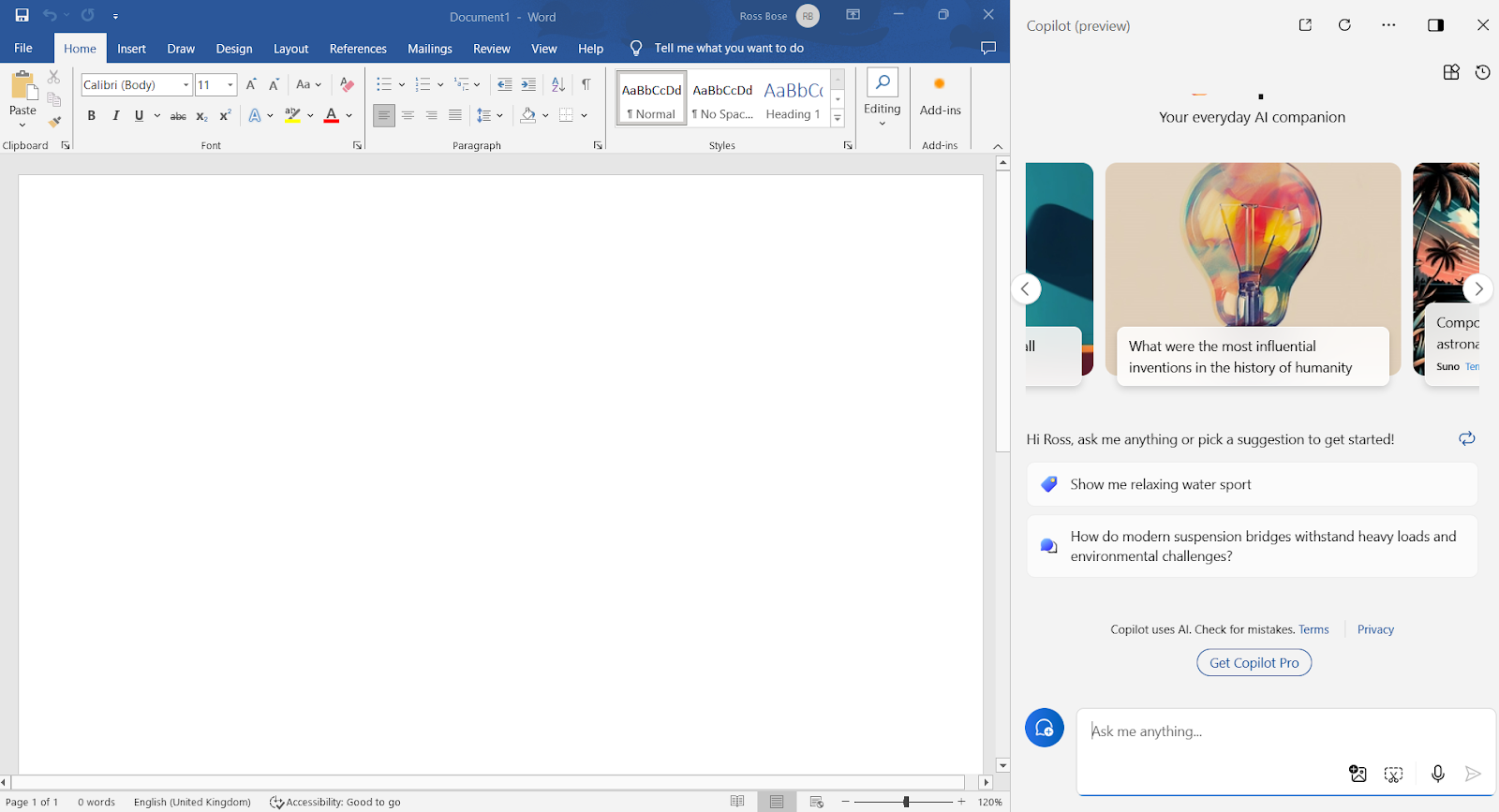Click the Copy icon in Clipboard group

tap(54, 99)
